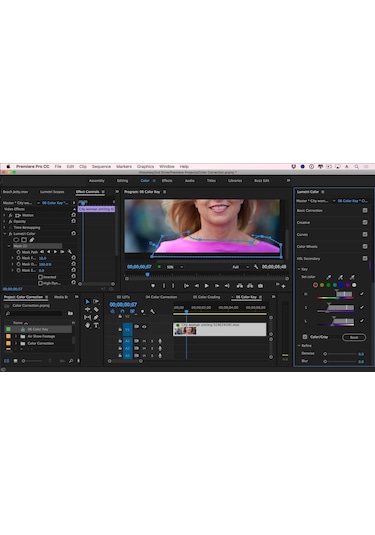Step back one frame

[197, 286]
